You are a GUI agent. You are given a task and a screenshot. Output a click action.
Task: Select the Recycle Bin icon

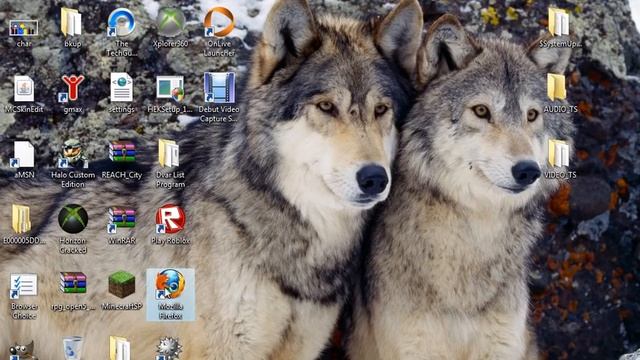click(73, 348)
